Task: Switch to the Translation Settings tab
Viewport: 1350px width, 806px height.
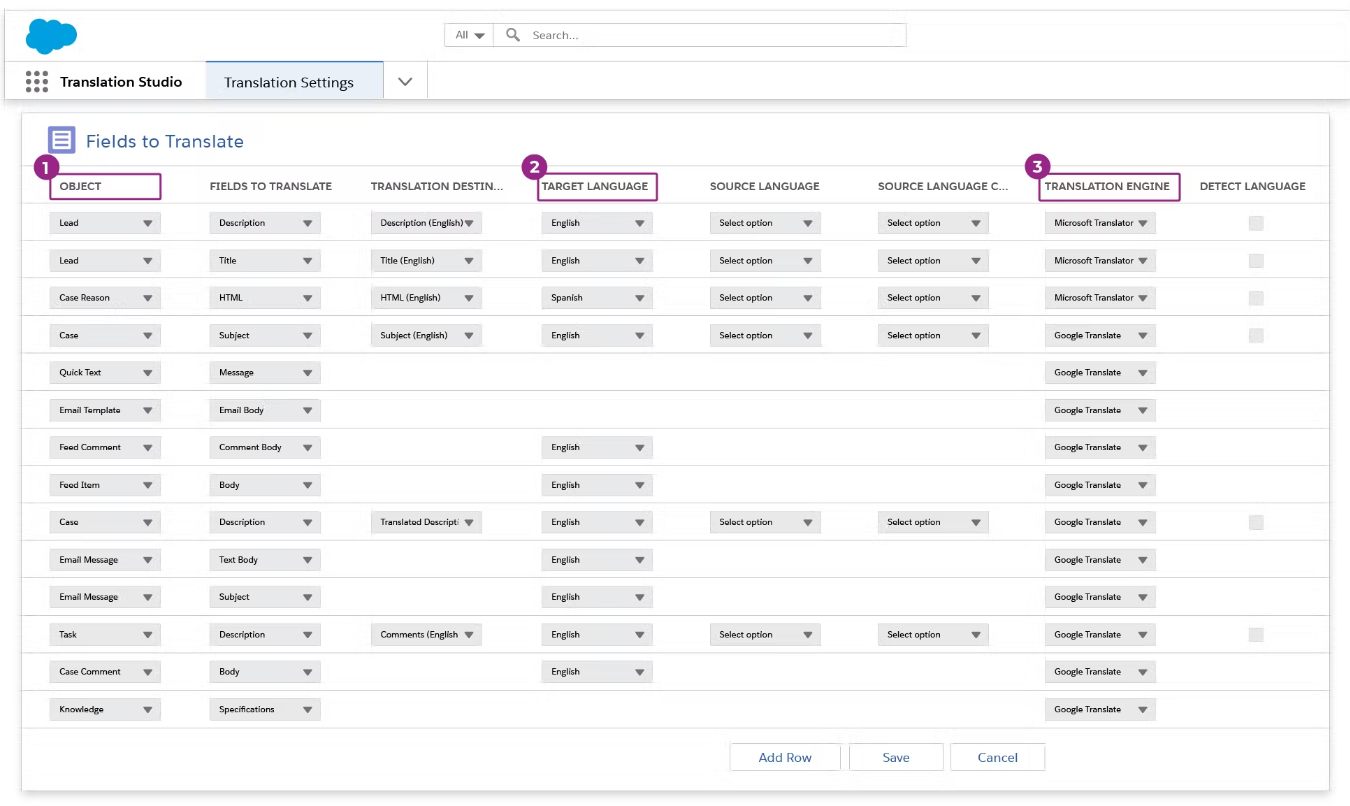Action: [x=289, y=82]
